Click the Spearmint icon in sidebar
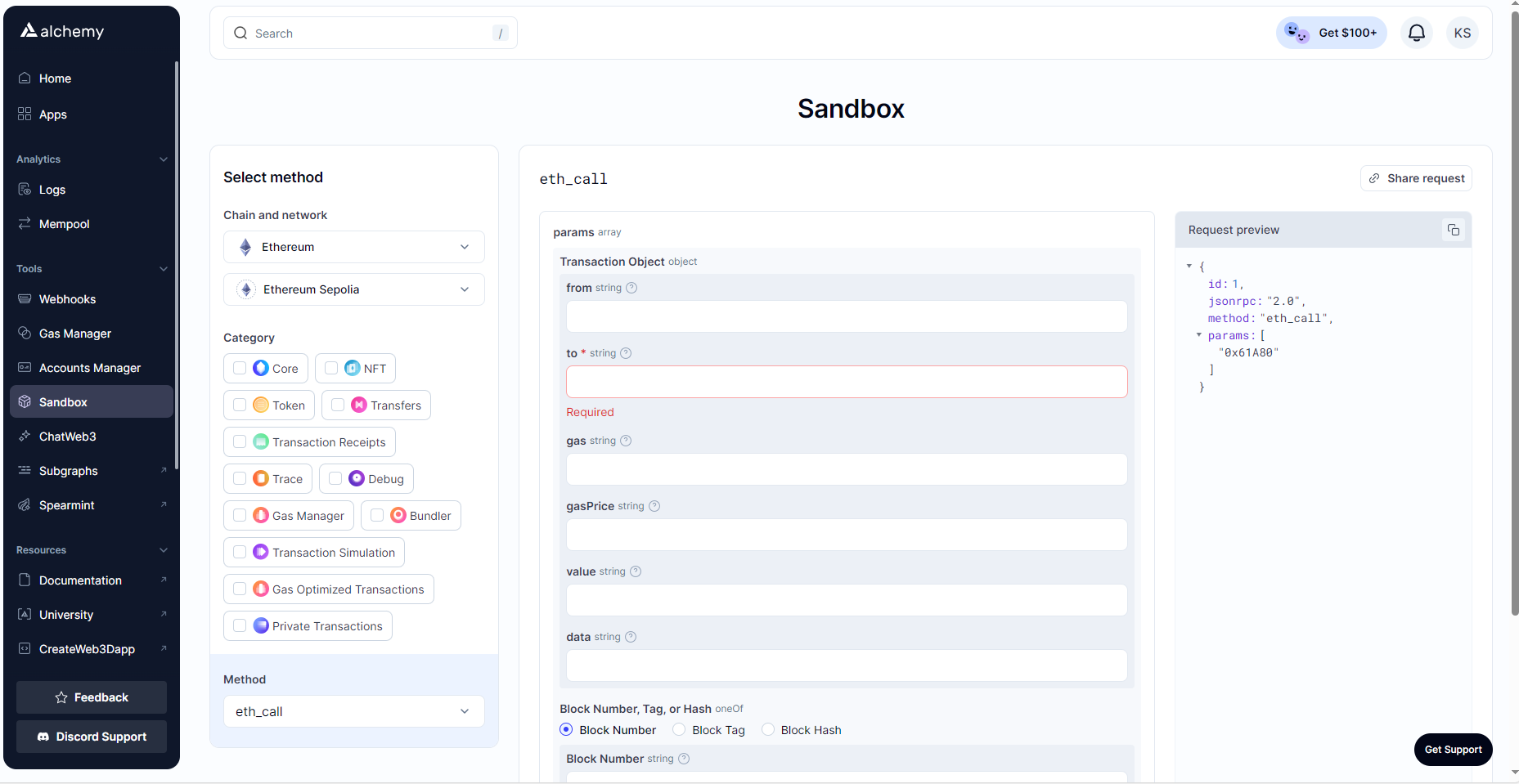 (x=25, y=505)
